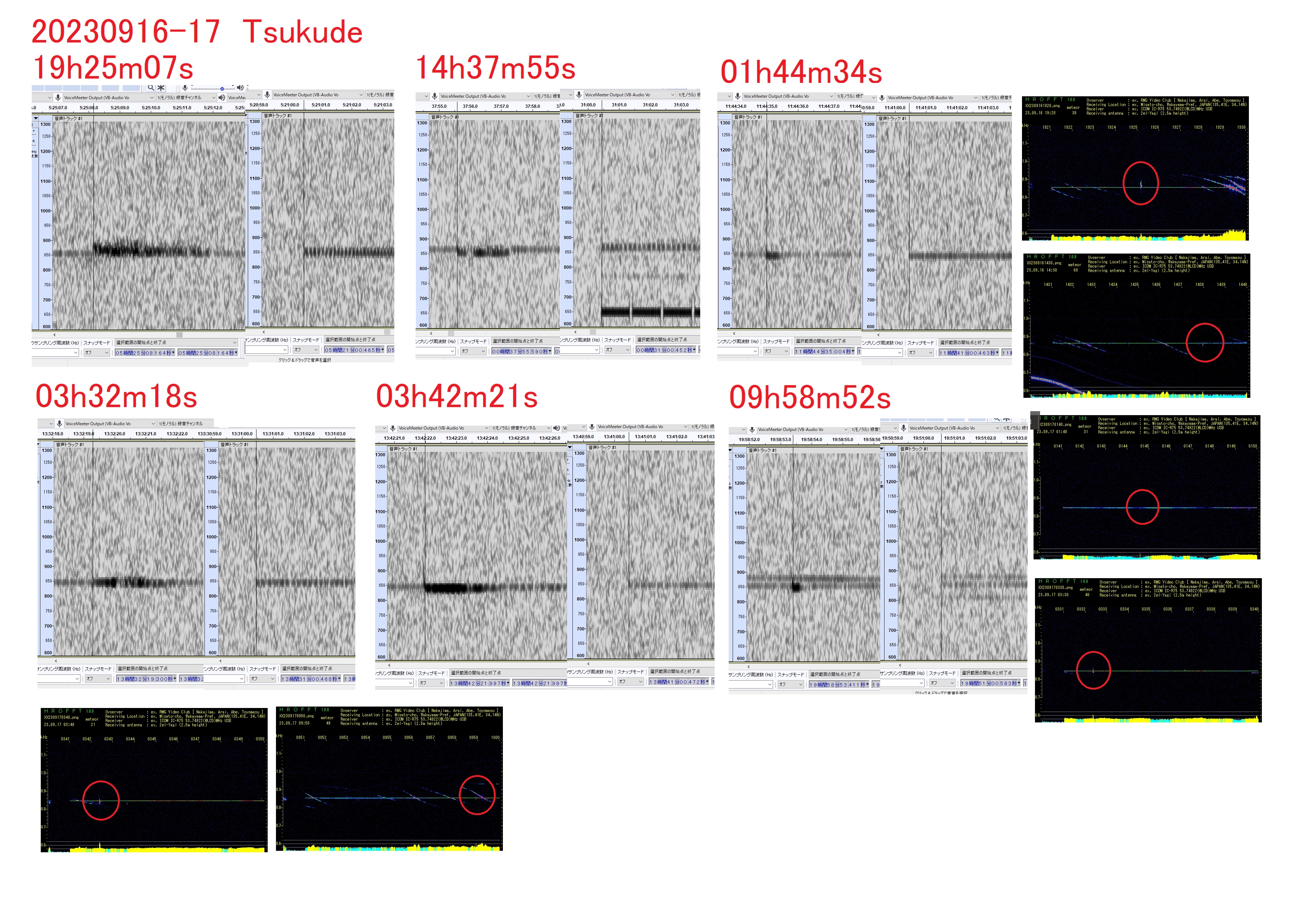1316x906 pixels.
Task: Adjust the blue recording volume slider knob
Action: coord(222,89)
